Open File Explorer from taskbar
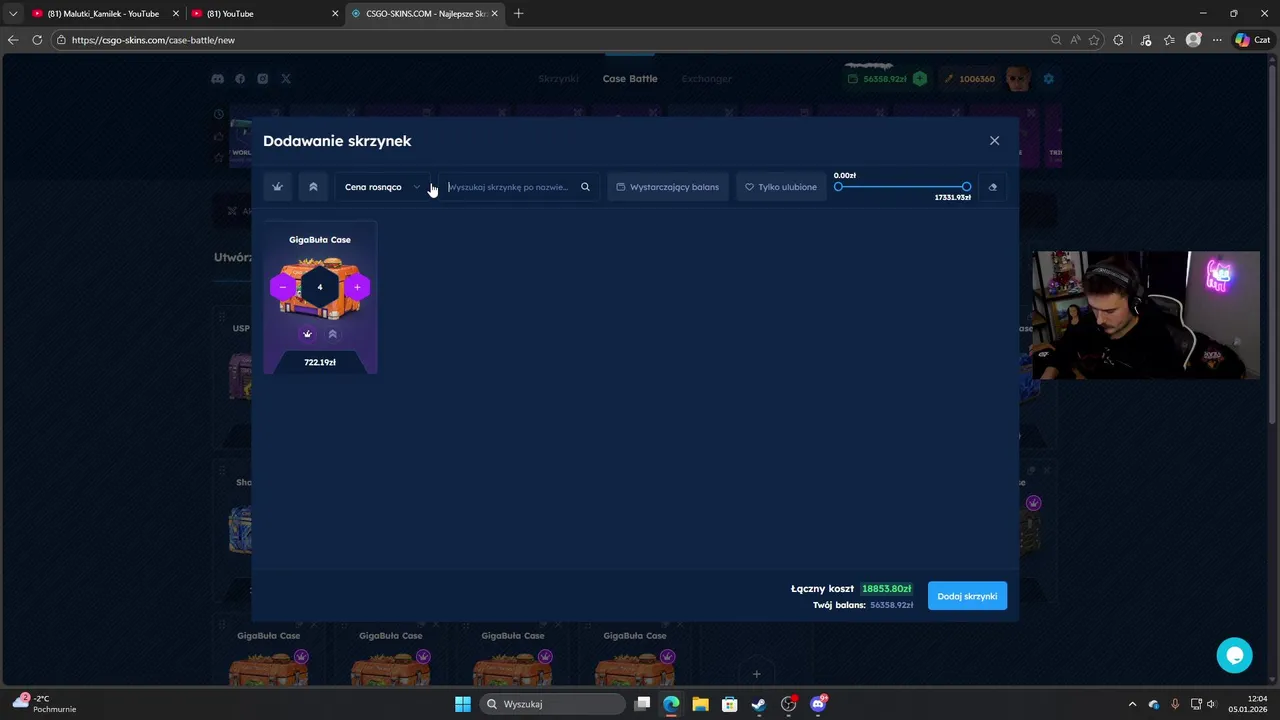Image resolution: width=1280 pixels, height=720 pixels. point(700,704)
